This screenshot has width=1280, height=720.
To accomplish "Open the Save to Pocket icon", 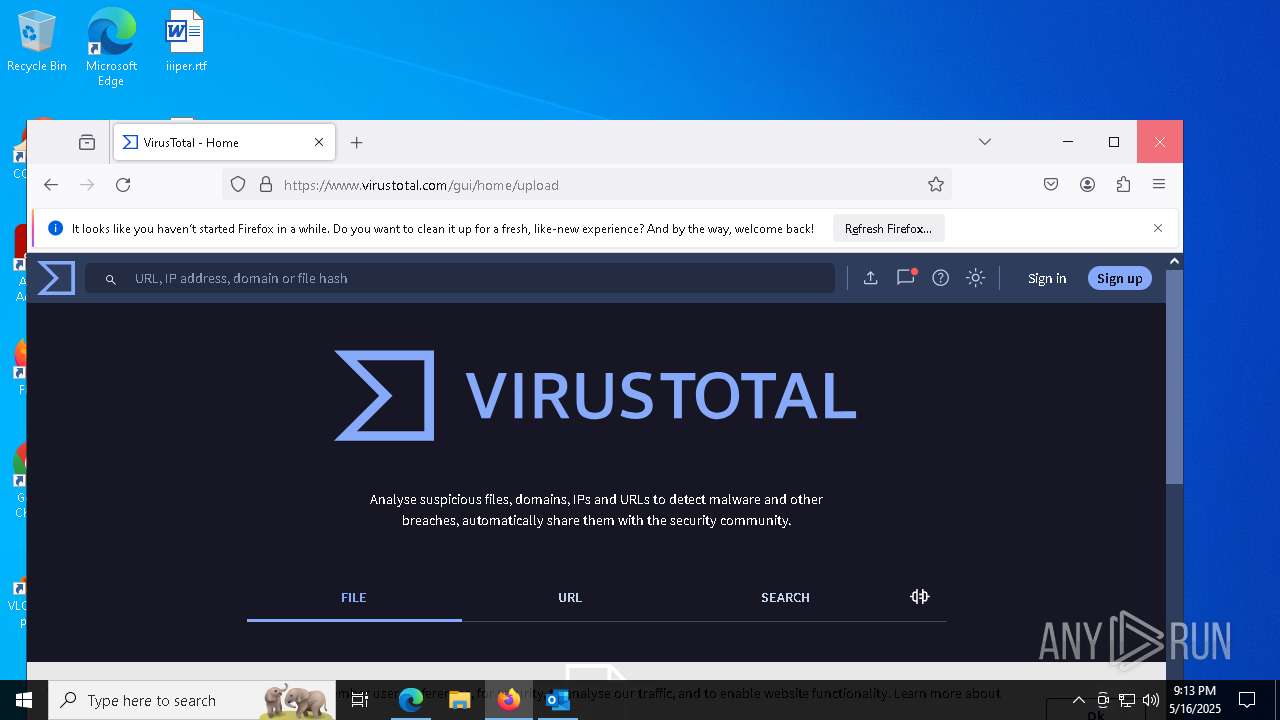I will pos(1051,185).
